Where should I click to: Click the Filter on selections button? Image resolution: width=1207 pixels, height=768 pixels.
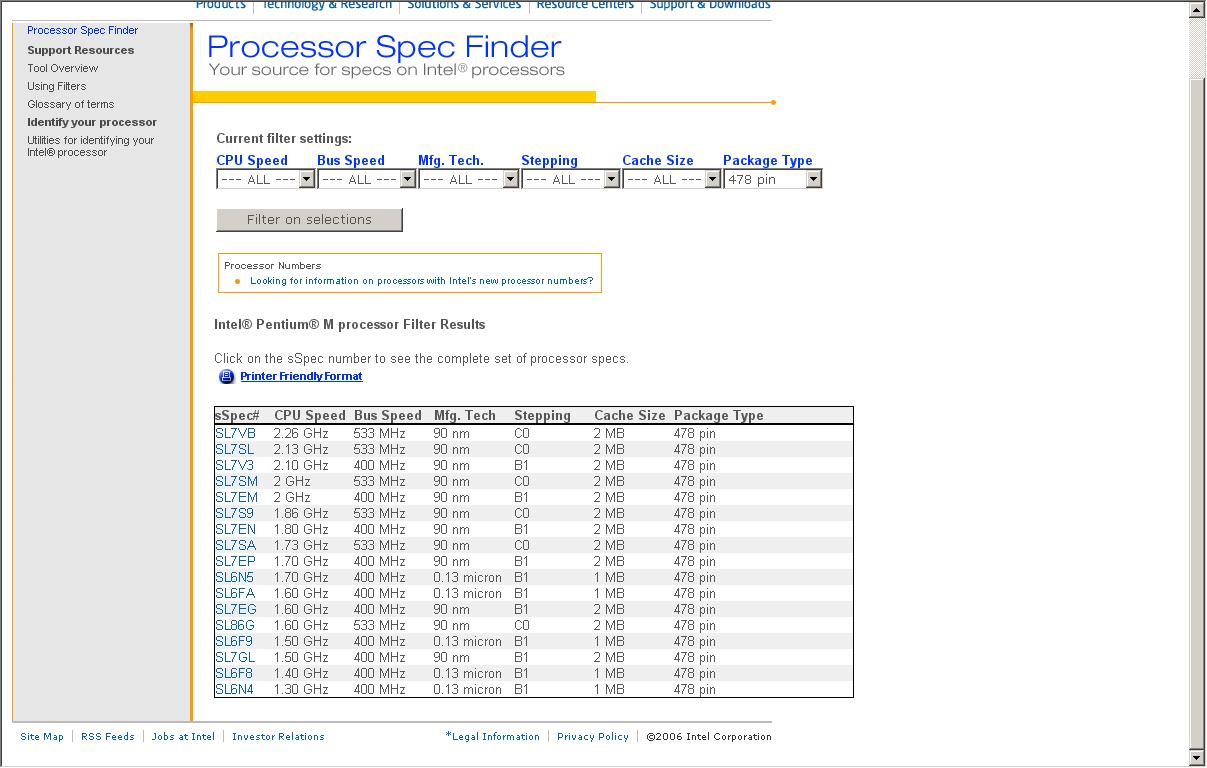309,220
